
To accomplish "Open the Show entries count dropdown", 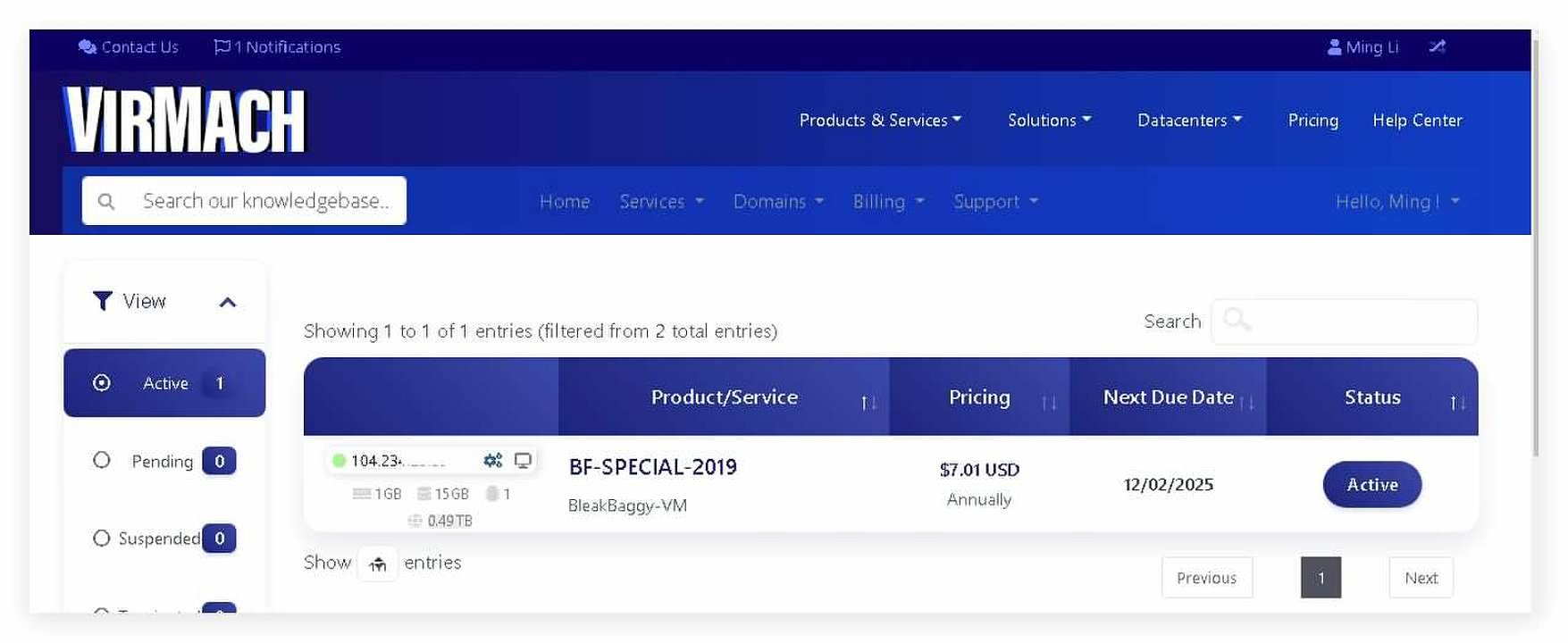I will (x=378, y=564).
